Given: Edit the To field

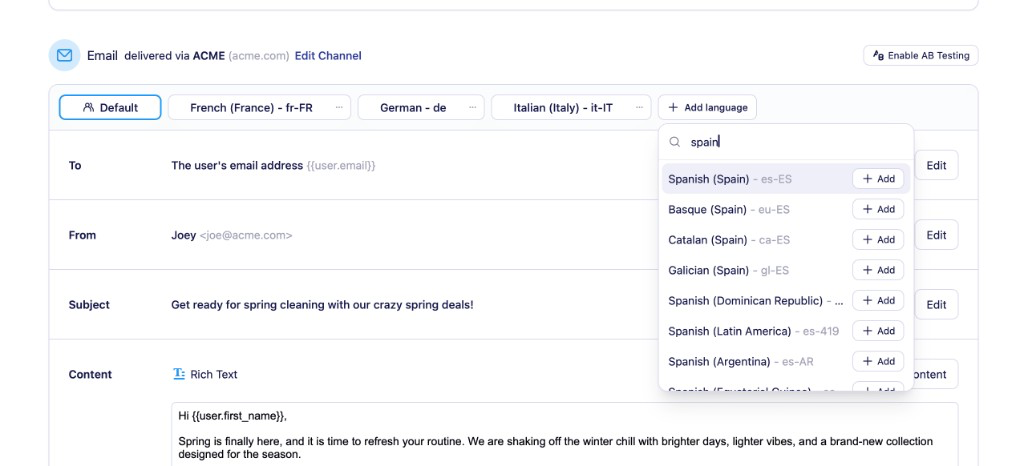Looking at the screenshot, I should click(936, 166).
